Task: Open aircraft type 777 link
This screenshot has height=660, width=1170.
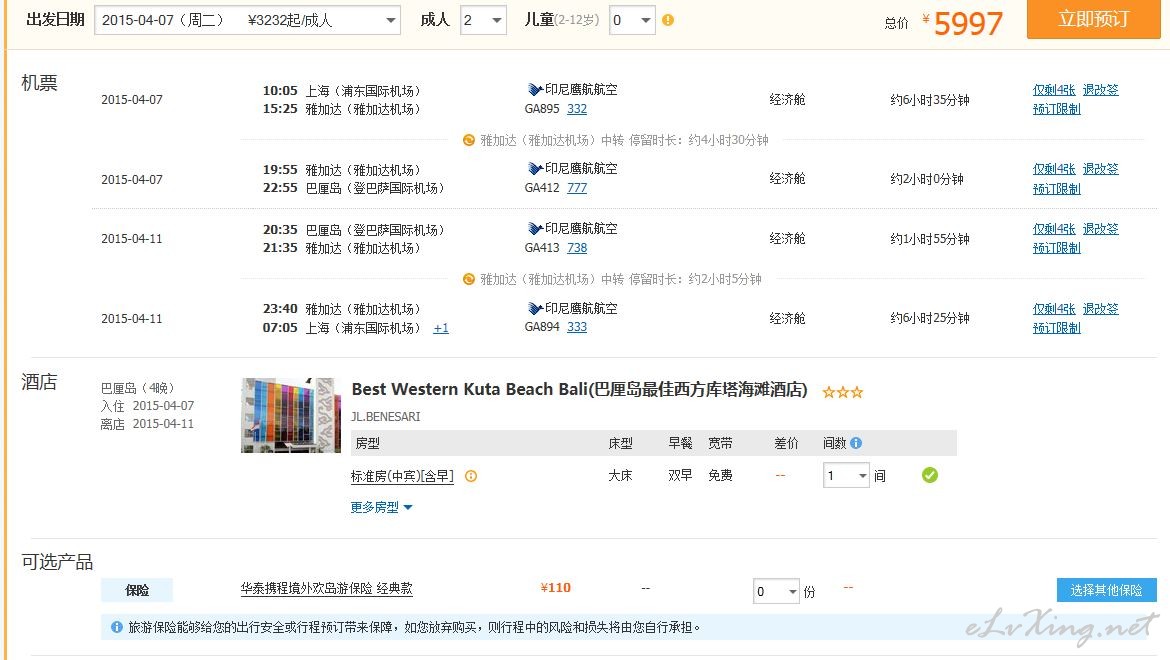Action: tap(577, 188)
